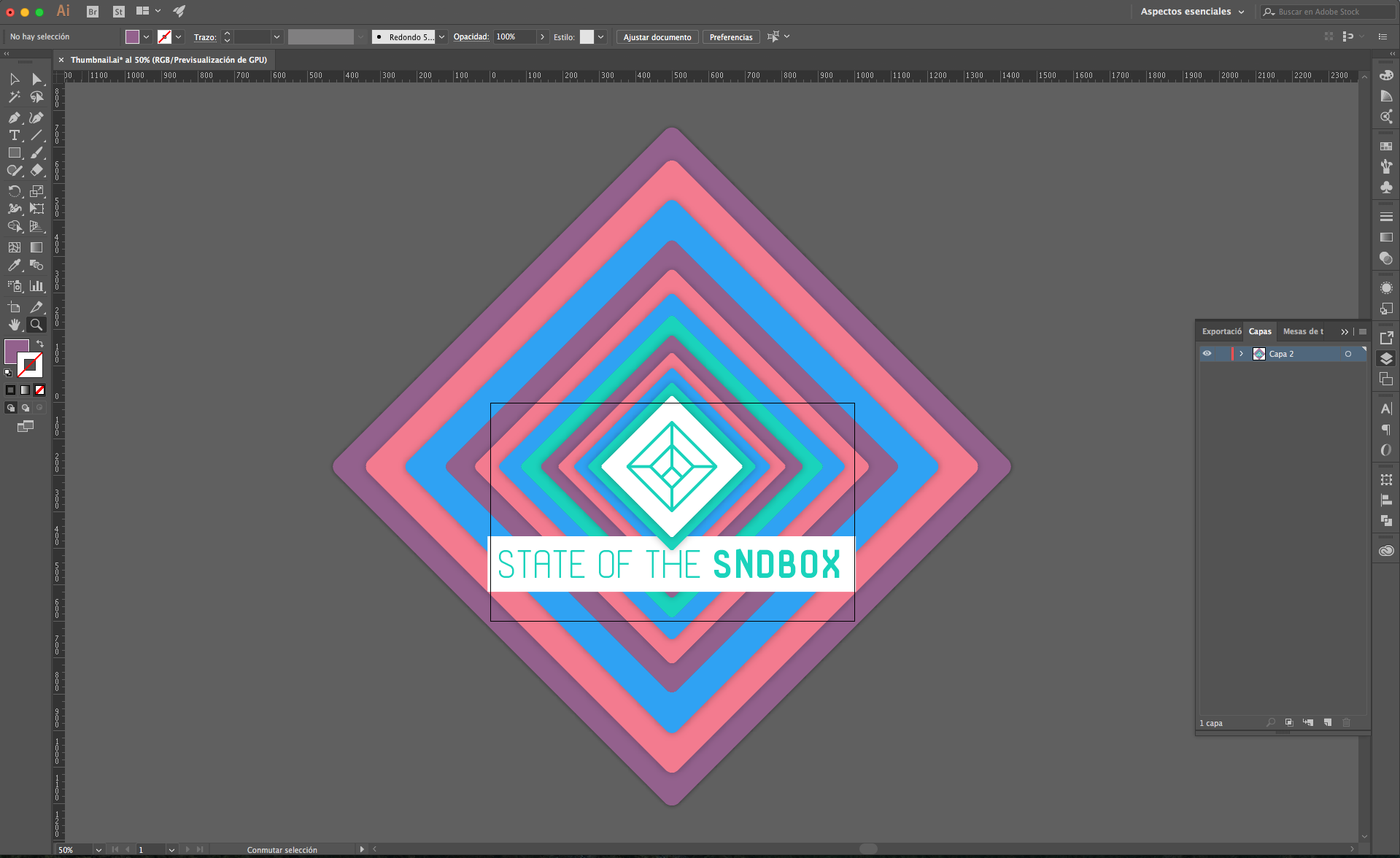Choose the Magic Wand tool
This screenshot has height=858, width=1400.
(x=14, y=96)
